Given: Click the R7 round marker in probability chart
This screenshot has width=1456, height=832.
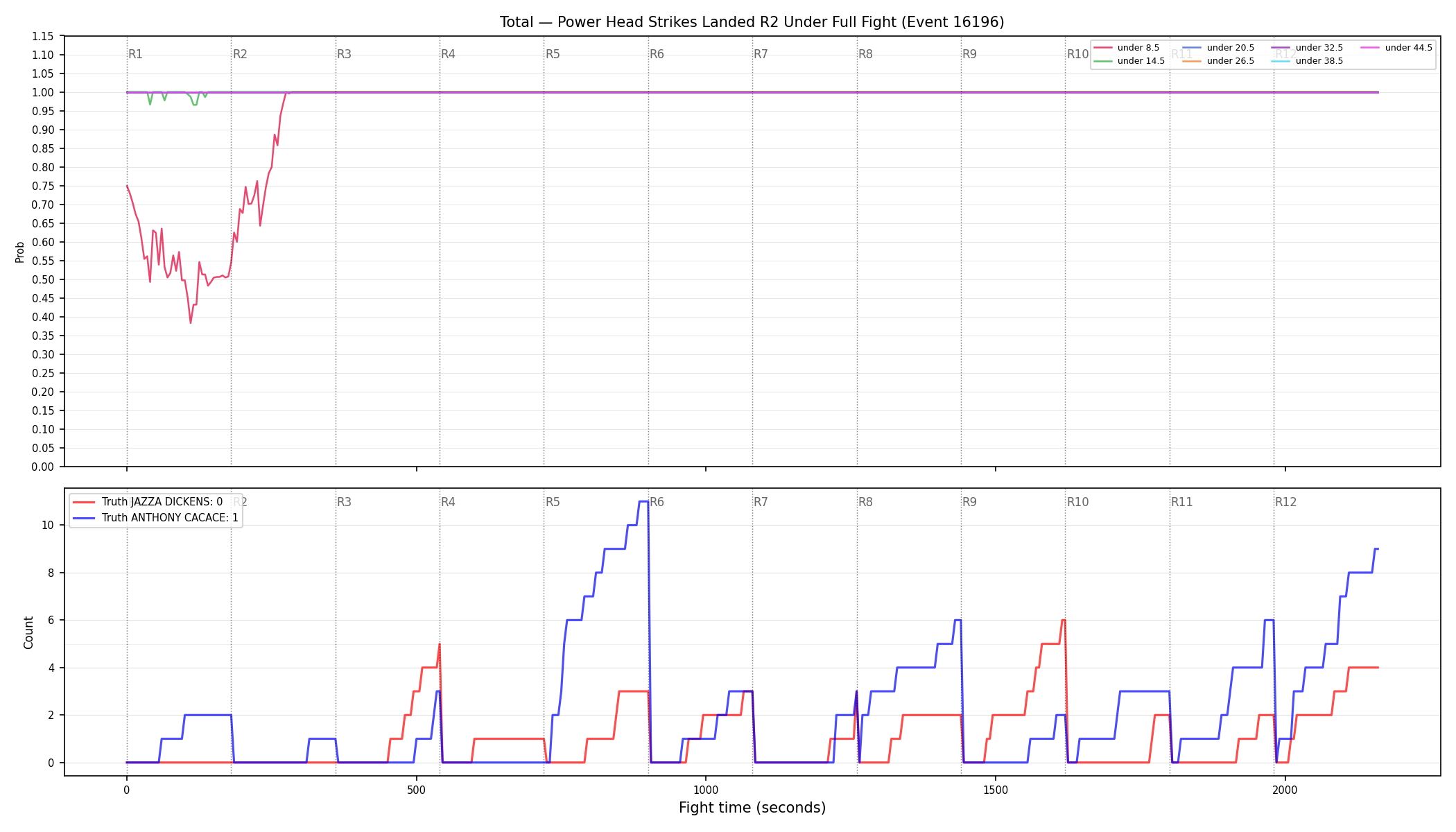Looking at the screenshot, I should [x=761, y=54].
